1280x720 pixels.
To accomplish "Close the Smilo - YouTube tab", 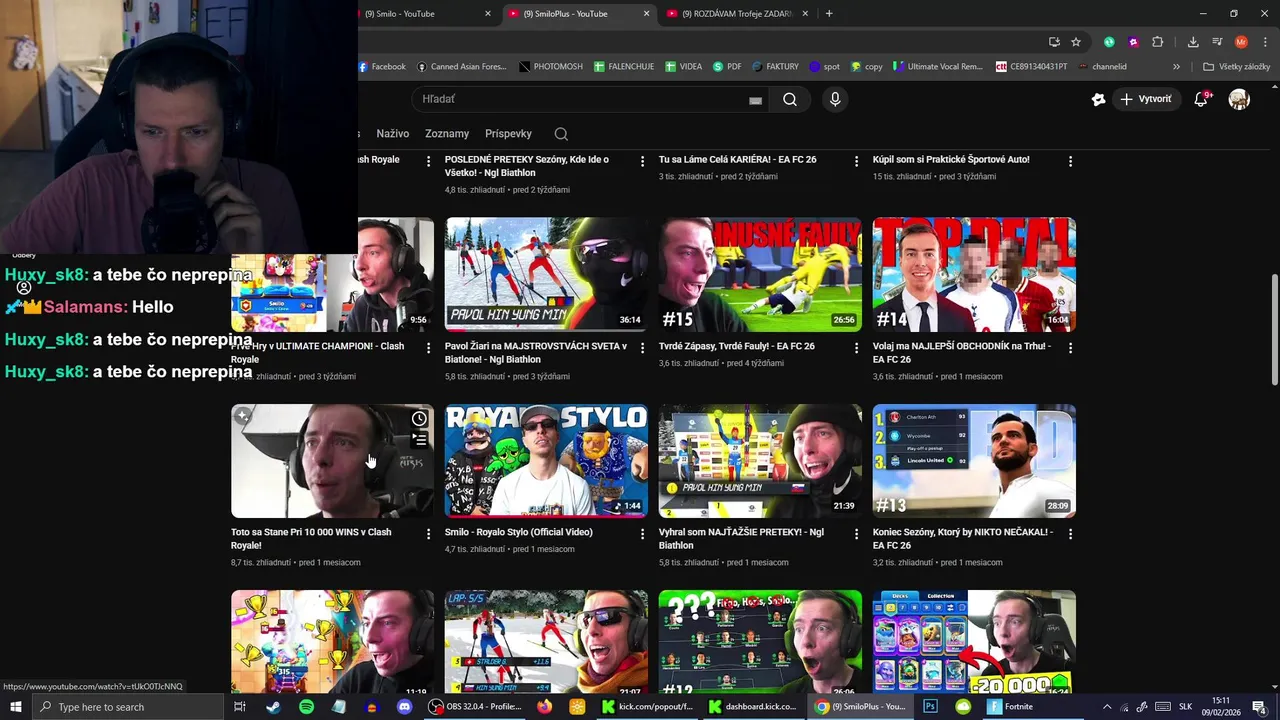I will [x=488, y=14].
